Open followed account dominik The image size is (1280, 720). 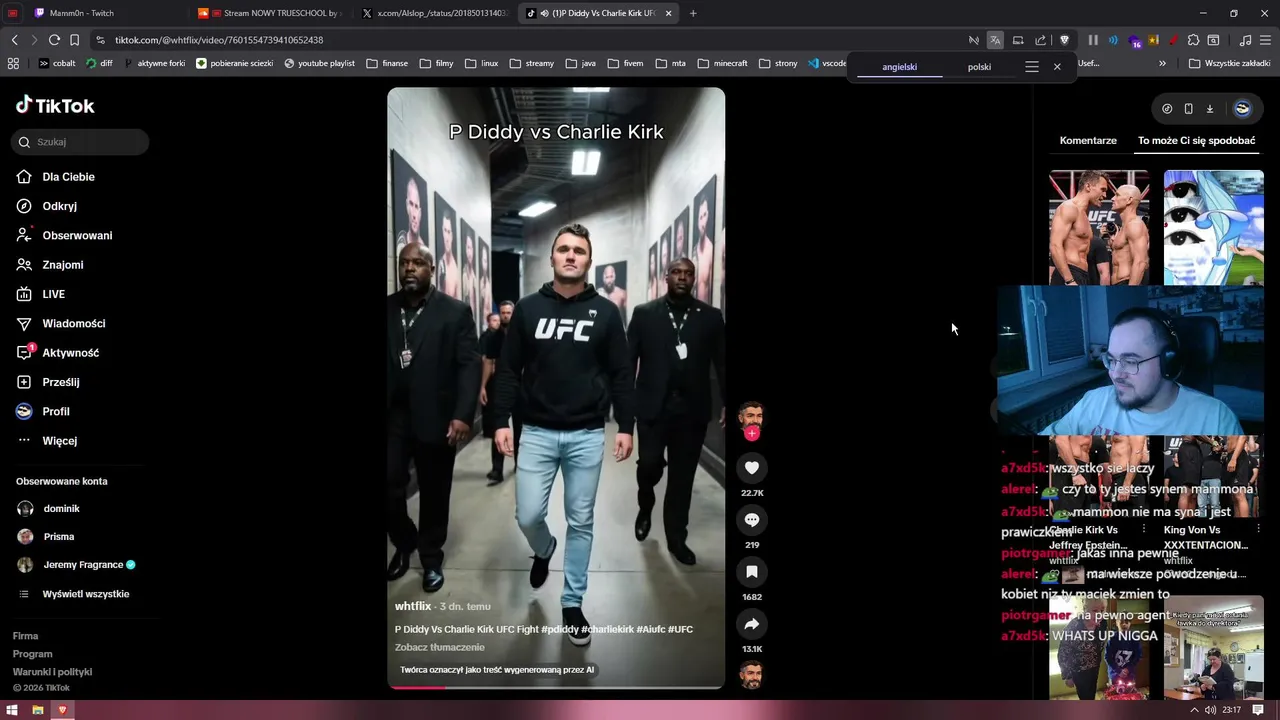[x=49, y=509]
